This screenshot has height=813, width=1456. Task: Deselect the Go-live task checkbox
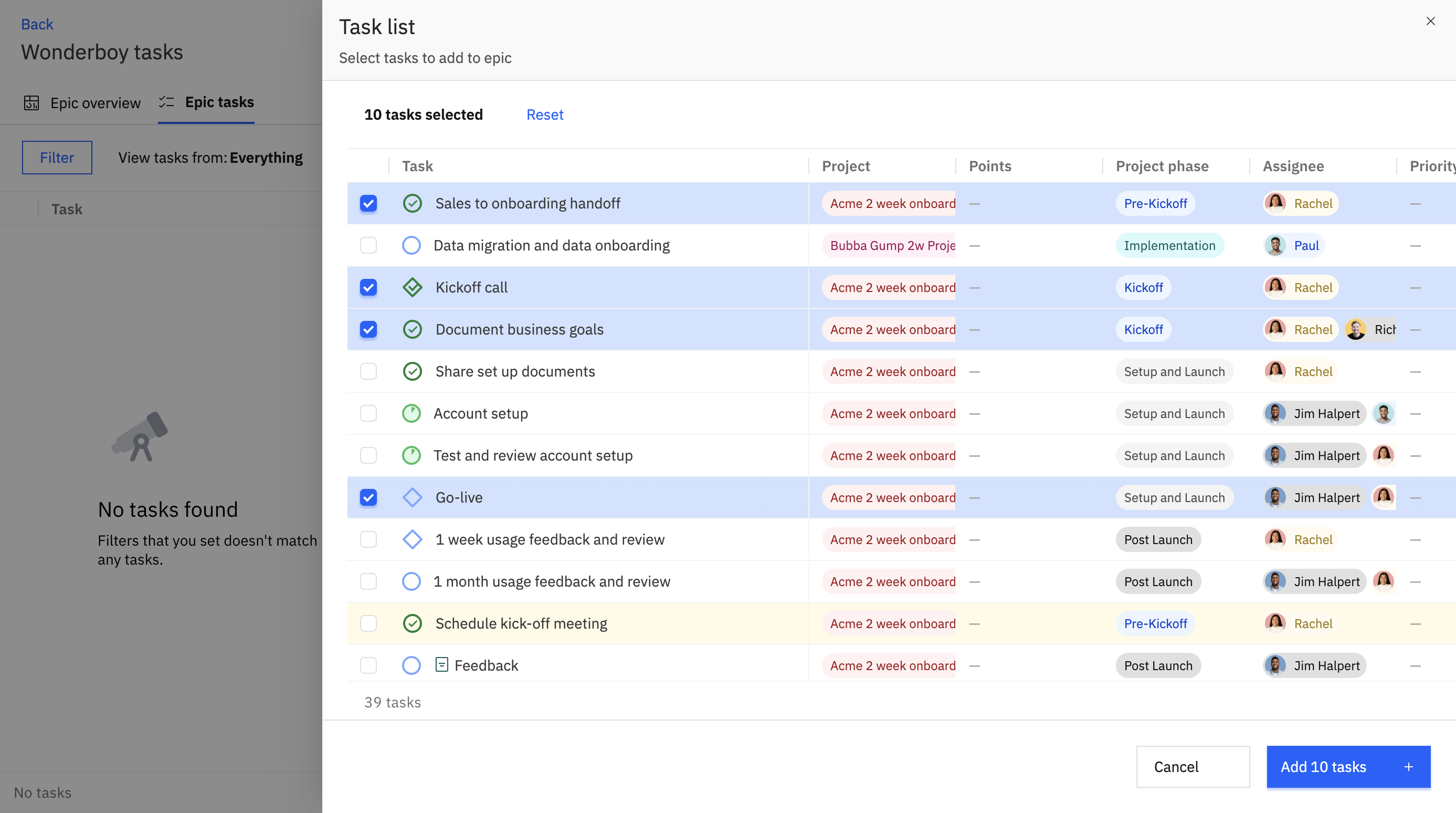368,497
